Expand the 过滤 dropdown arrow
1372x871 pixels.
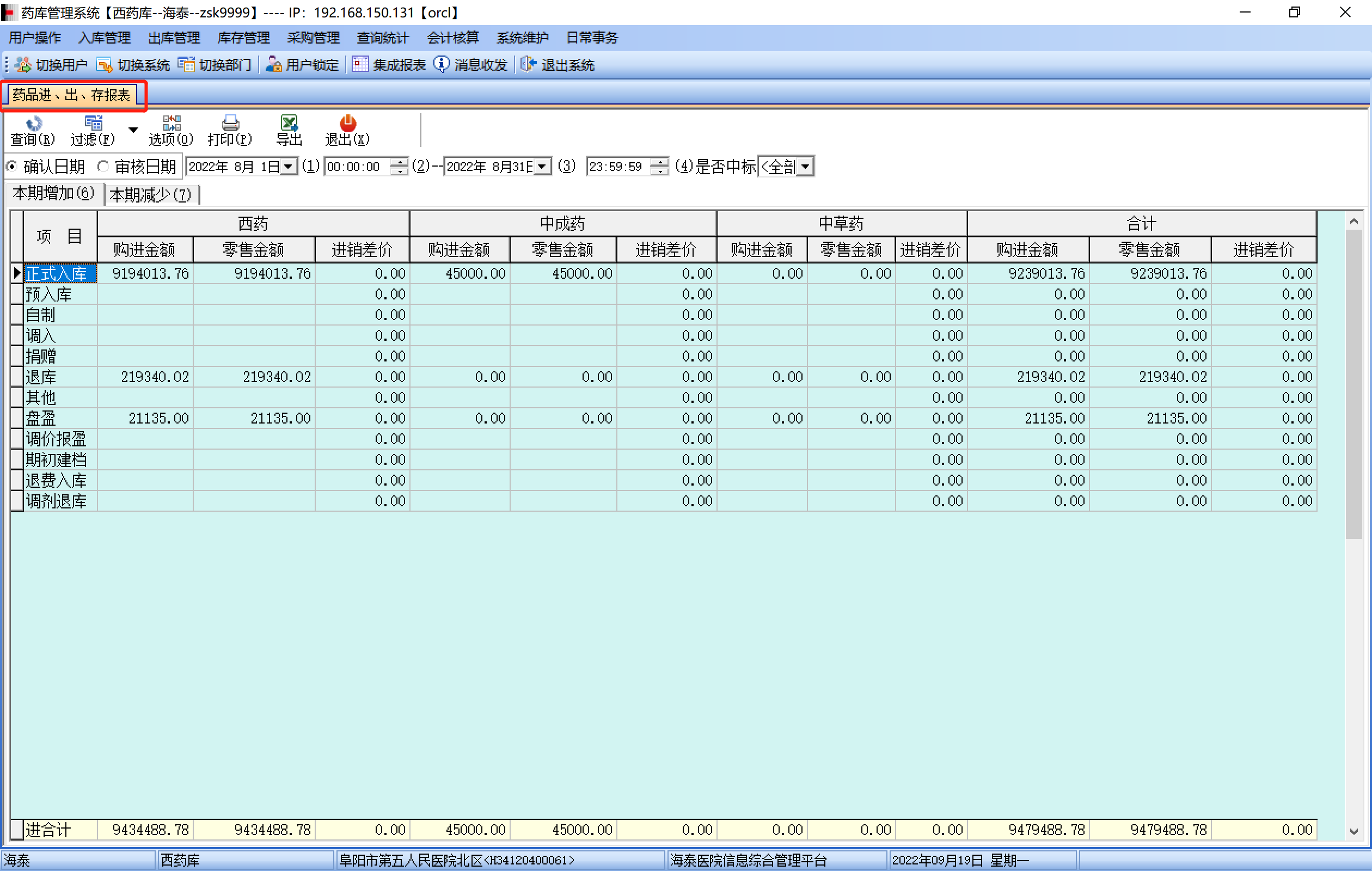[x=133, y=130]
